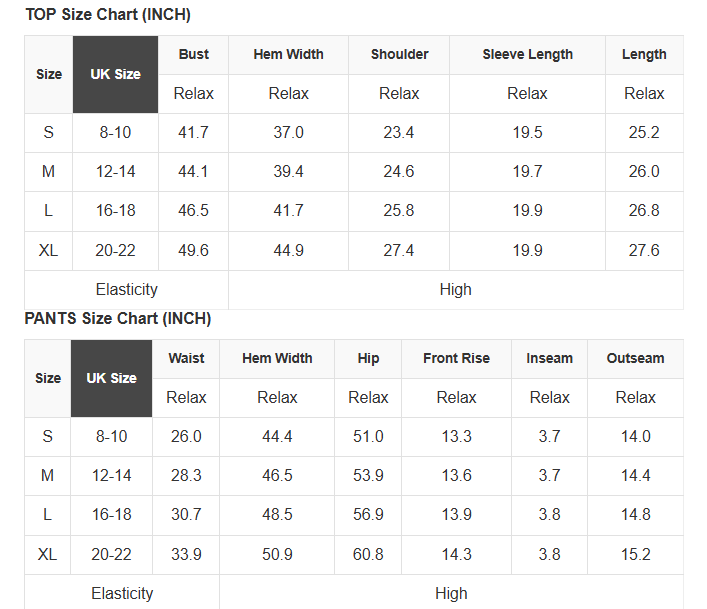Viewport: 707px width, 609px height.
Task: Click the Shoulder column header
Action: 399,54
